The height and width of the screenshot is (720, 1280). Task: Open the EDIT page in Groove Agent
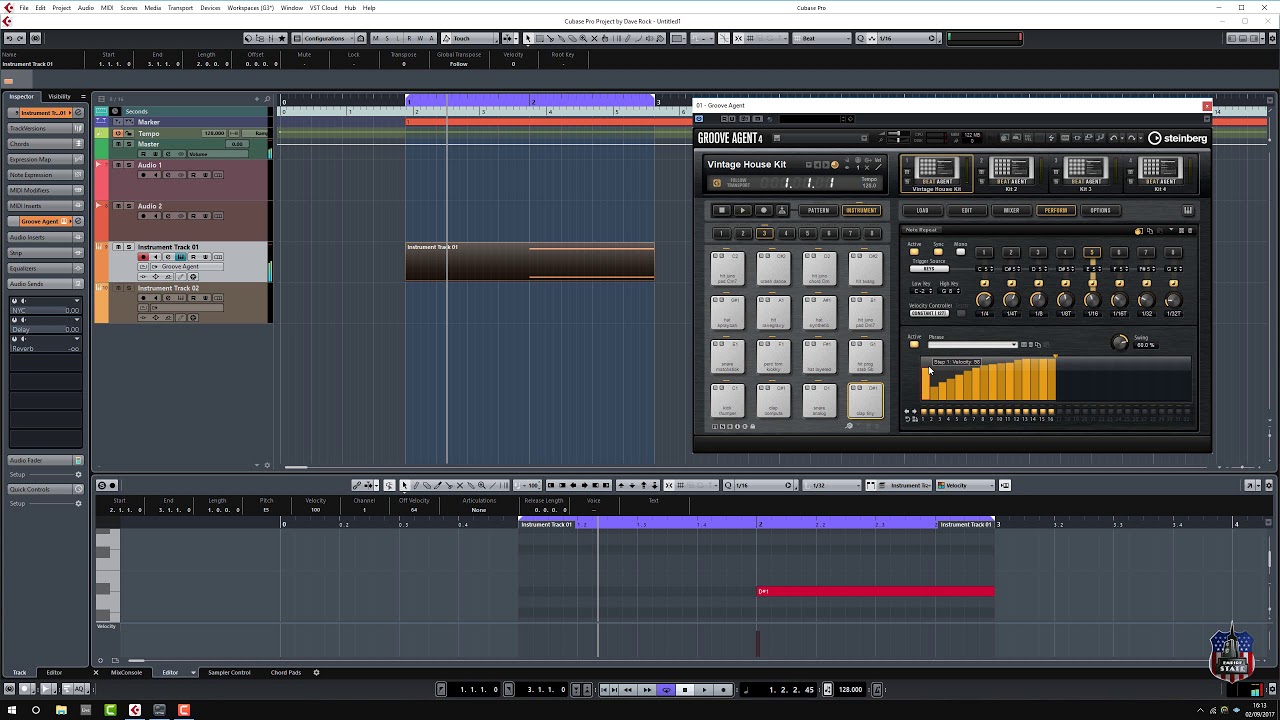tap(967, 210)
